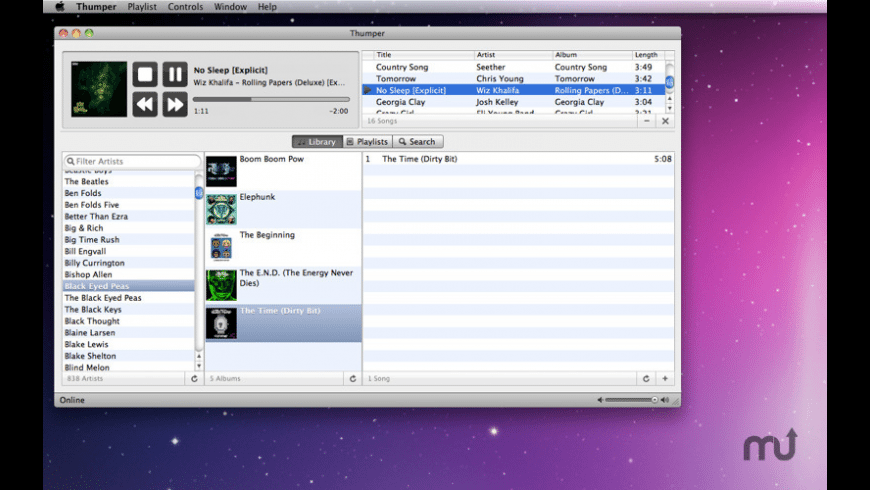Open the Help menu

(267, 7)
